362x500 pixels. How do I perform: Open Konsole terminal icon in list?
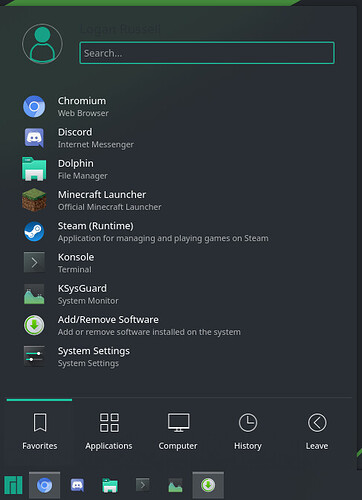tap(34, 263)
